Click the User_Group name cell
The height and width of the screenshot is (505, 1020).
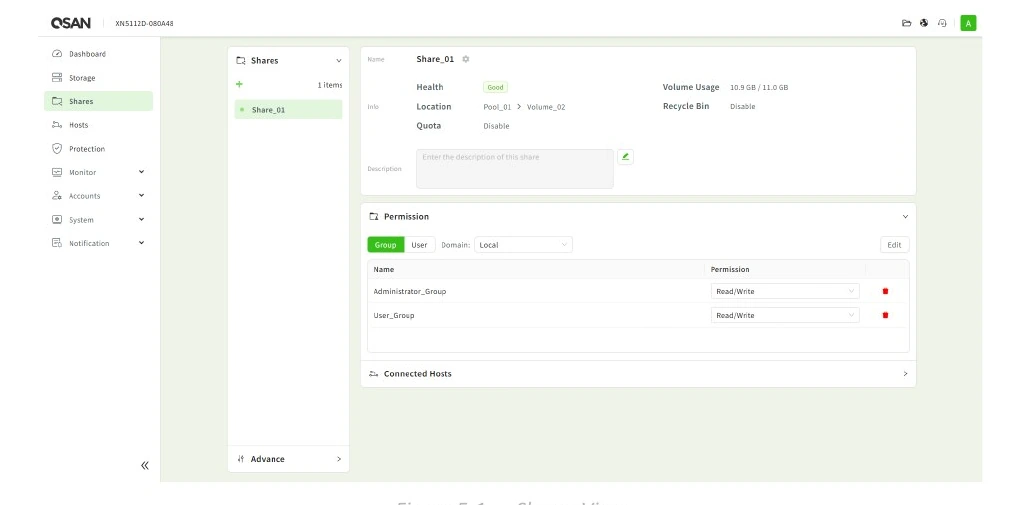394,315
